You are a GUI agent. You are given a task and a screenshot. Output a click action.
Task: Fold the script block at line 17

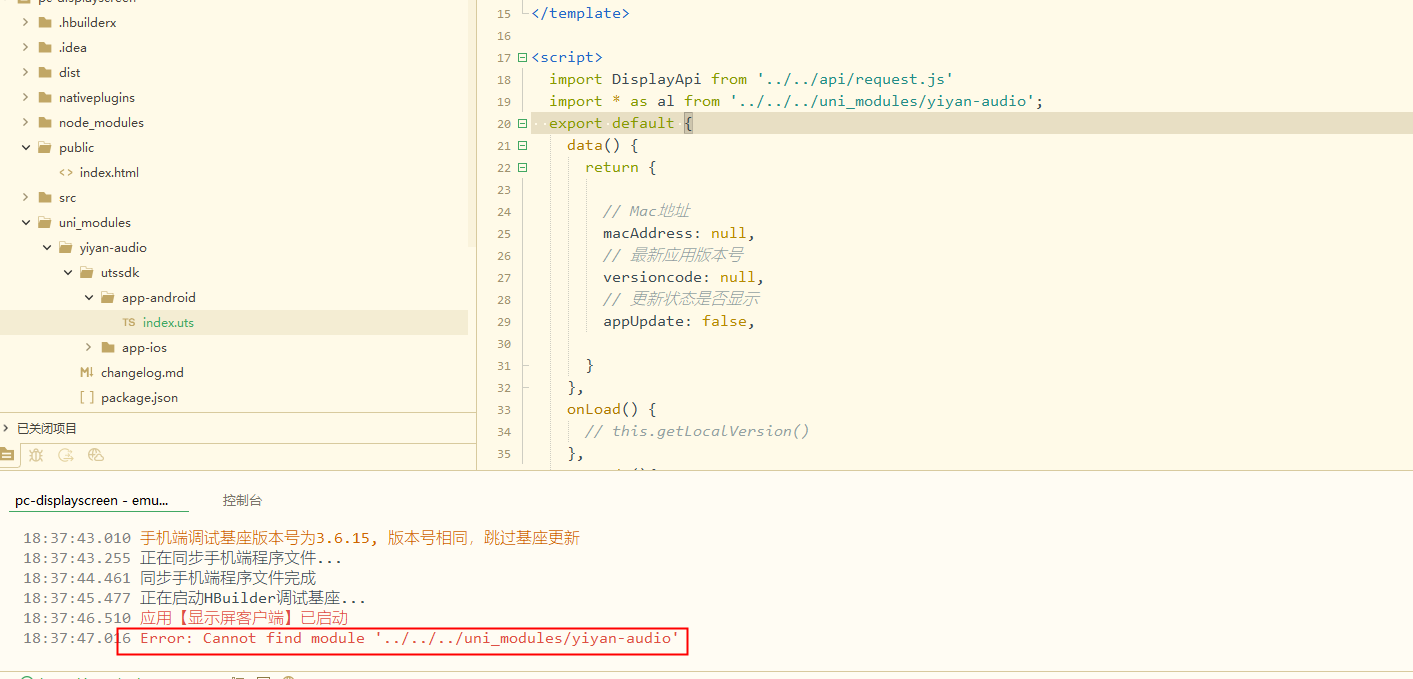click(522, 58)
